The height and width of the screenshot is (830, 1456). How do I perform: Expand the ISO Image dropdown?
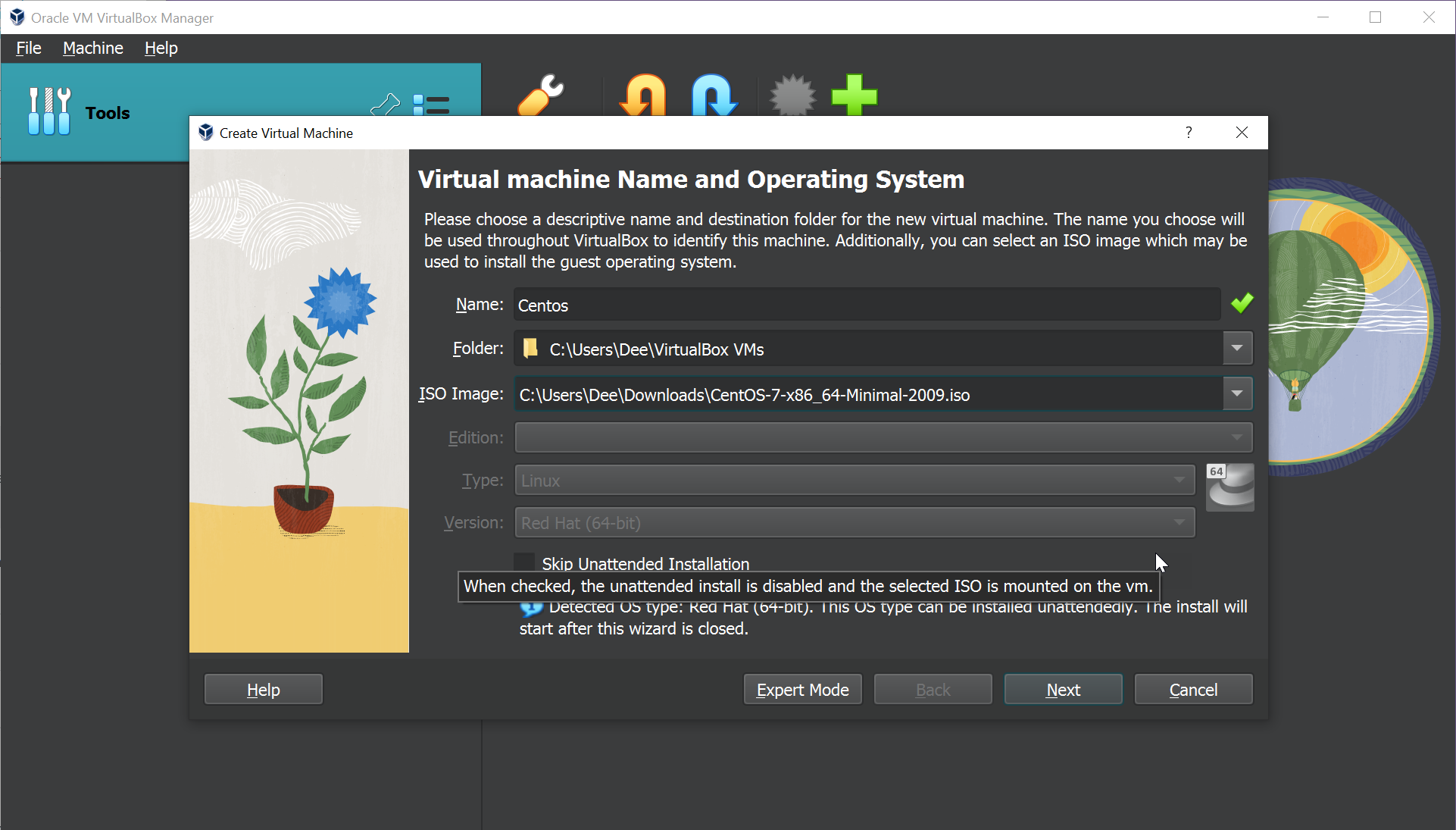[x=1238, y=393]
